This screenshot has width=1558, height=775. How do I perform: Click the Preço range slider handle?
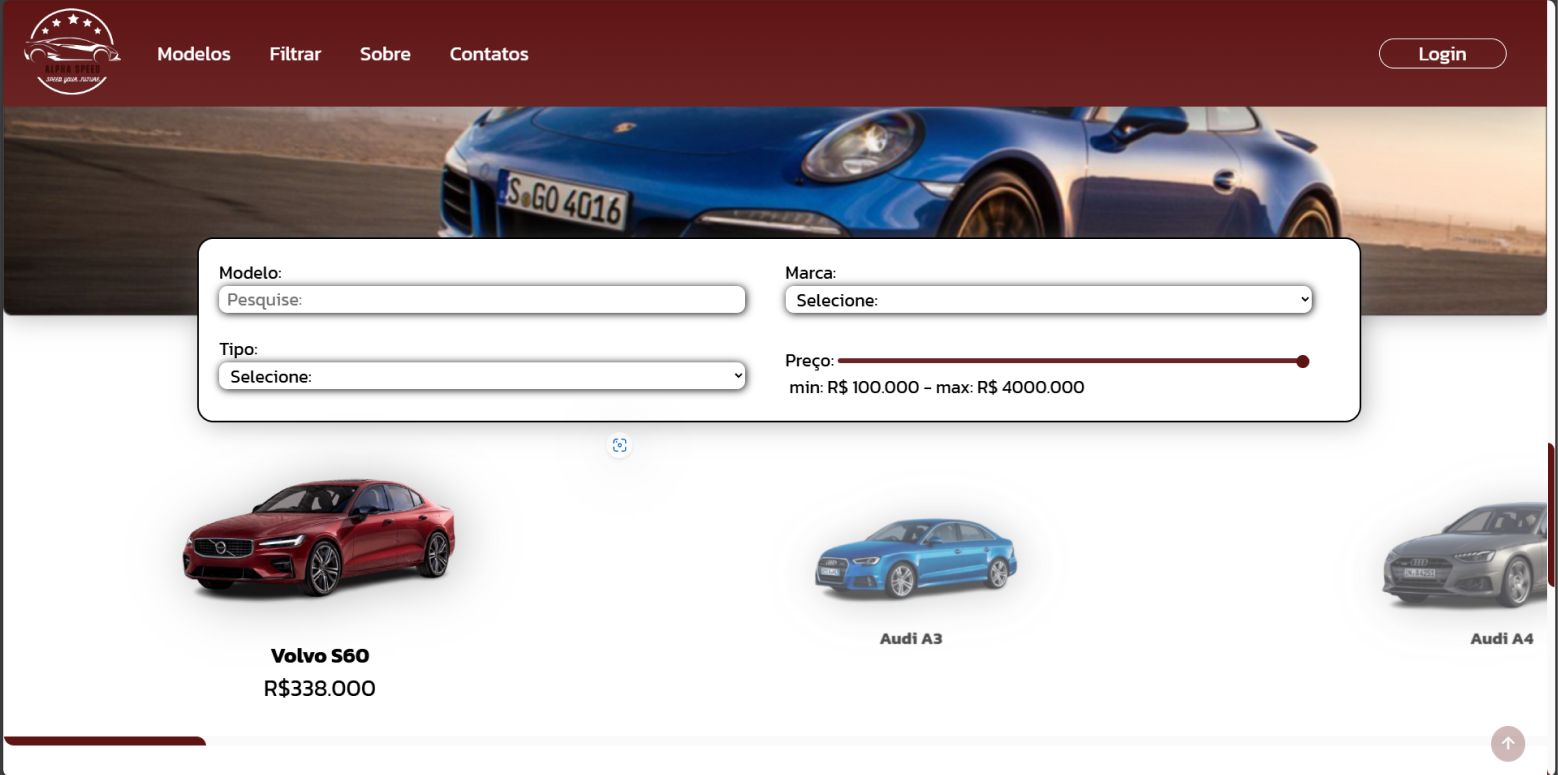pyautogui.click(x=1302, y=361)
